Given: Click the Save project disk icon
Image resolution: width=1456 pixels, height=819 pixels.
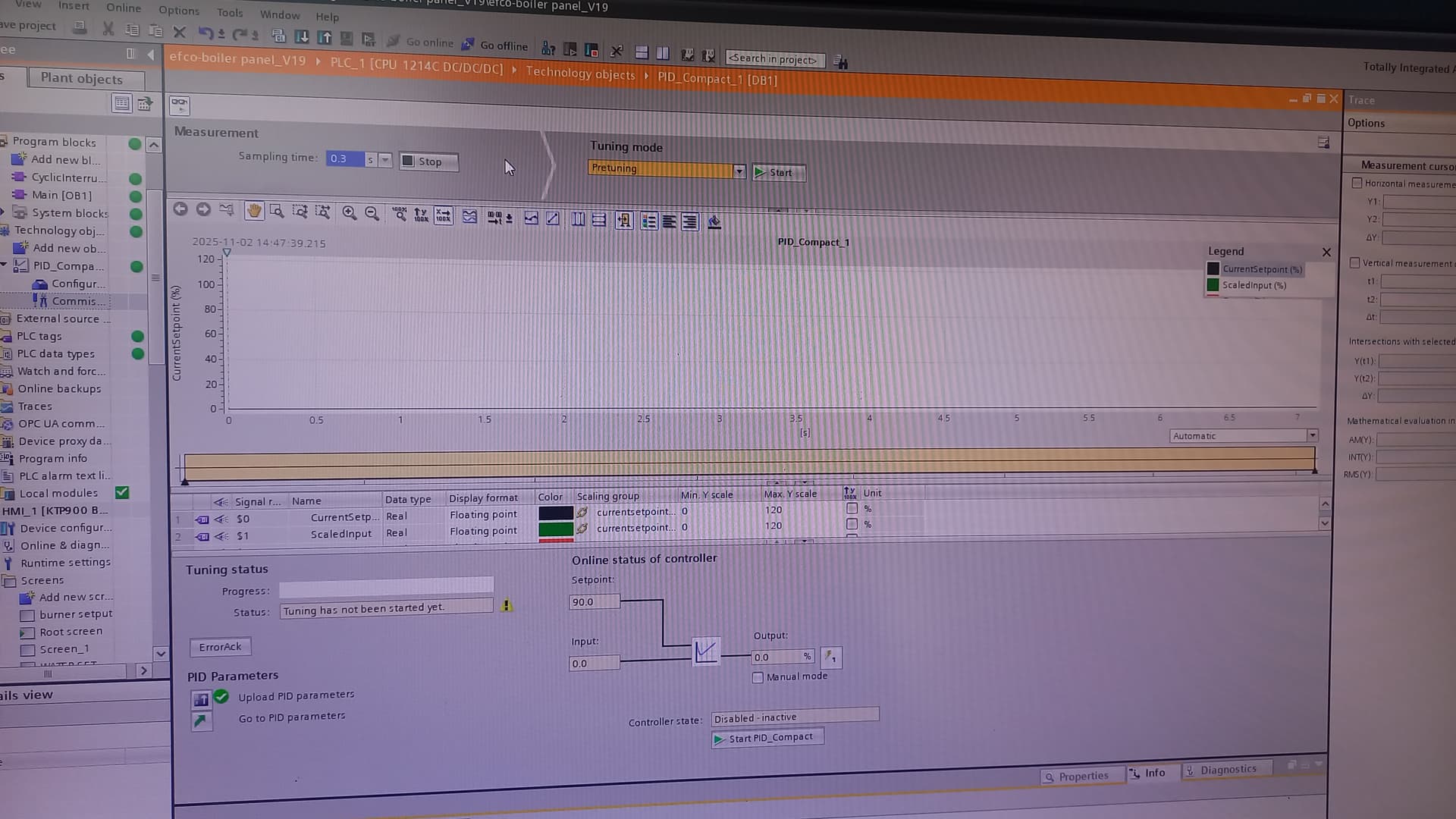Looking at the screenshot, I should point(79,27).
